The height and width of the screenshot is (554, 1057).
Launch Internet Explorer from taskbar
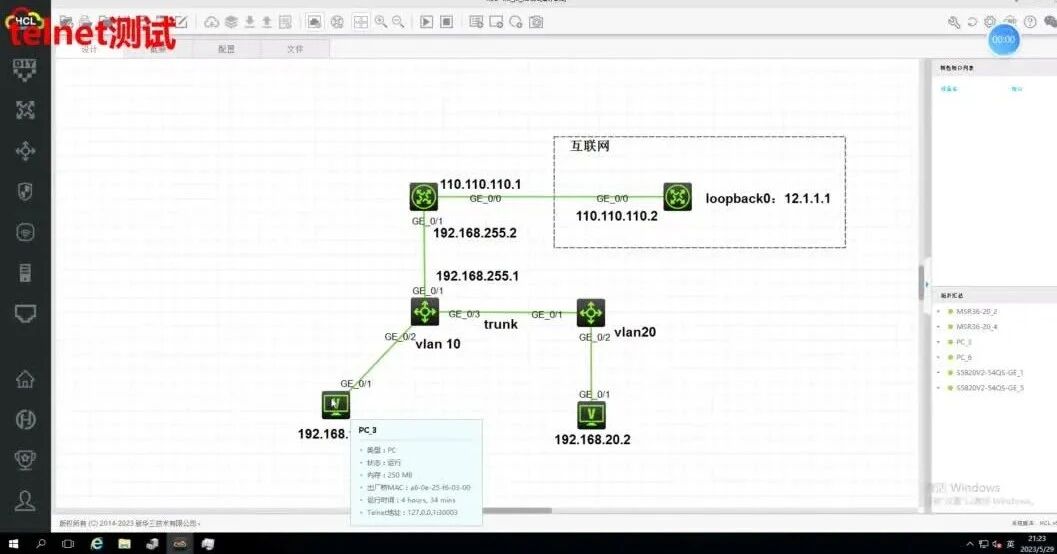point(96,543)
